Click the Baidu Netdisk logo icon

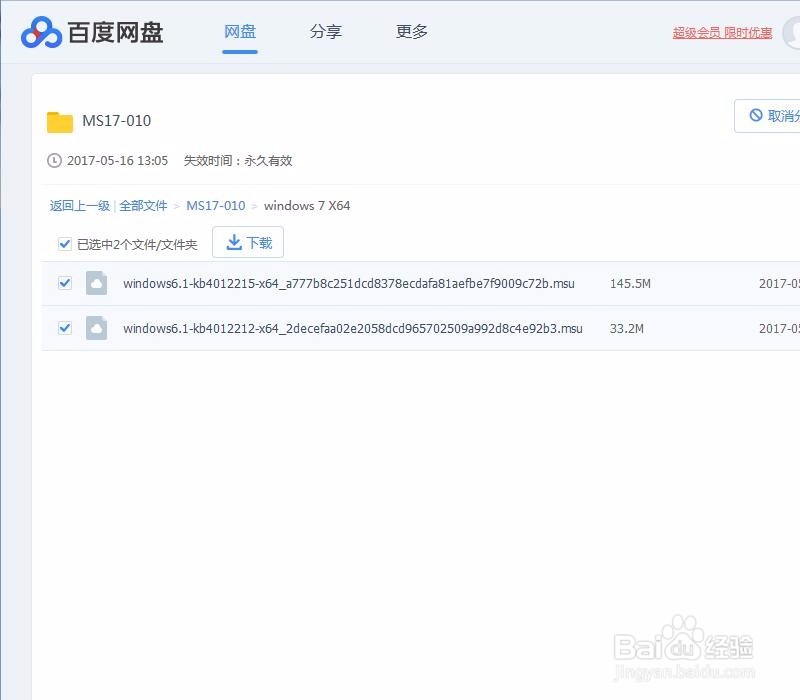pyautogui.click(x=44, y=31)
